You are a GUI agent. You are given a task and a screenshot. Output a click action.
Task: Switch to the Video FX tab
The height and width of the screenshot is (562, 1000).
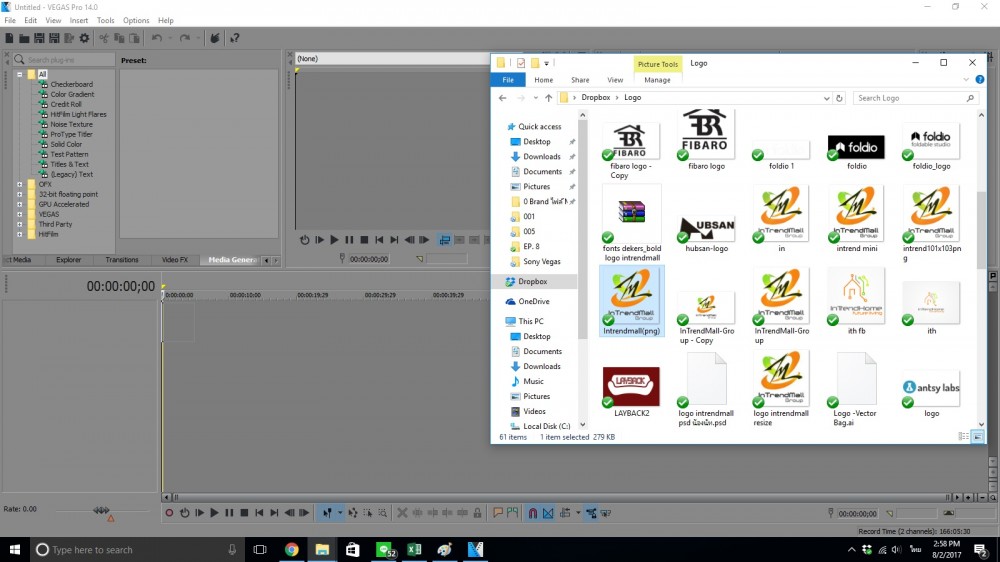point(175,260)
